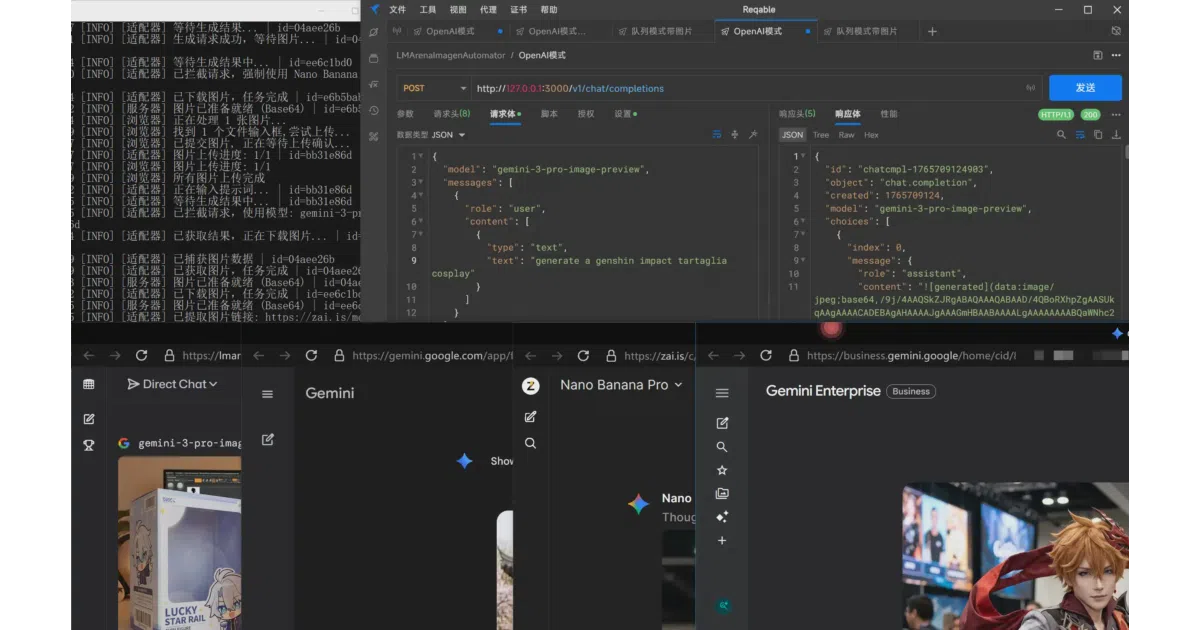This screenshot has width=1200, height=630.
Task: Switch to the 性能 response tab
Action: coord(889,114)
